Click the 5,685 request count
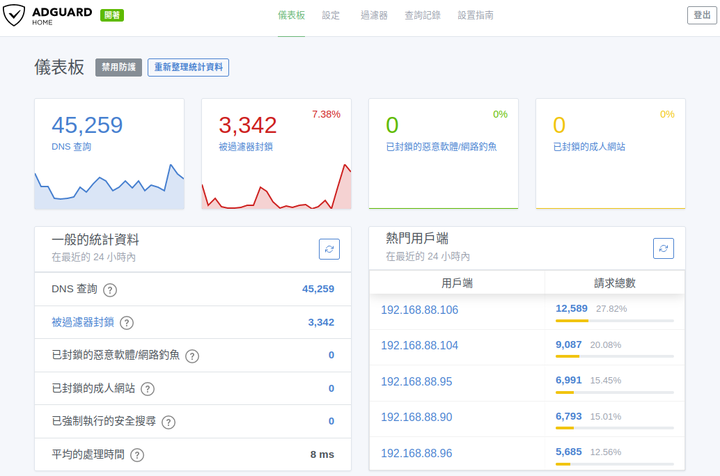This screenshot has height=476, width=720. tap(568, 452)
